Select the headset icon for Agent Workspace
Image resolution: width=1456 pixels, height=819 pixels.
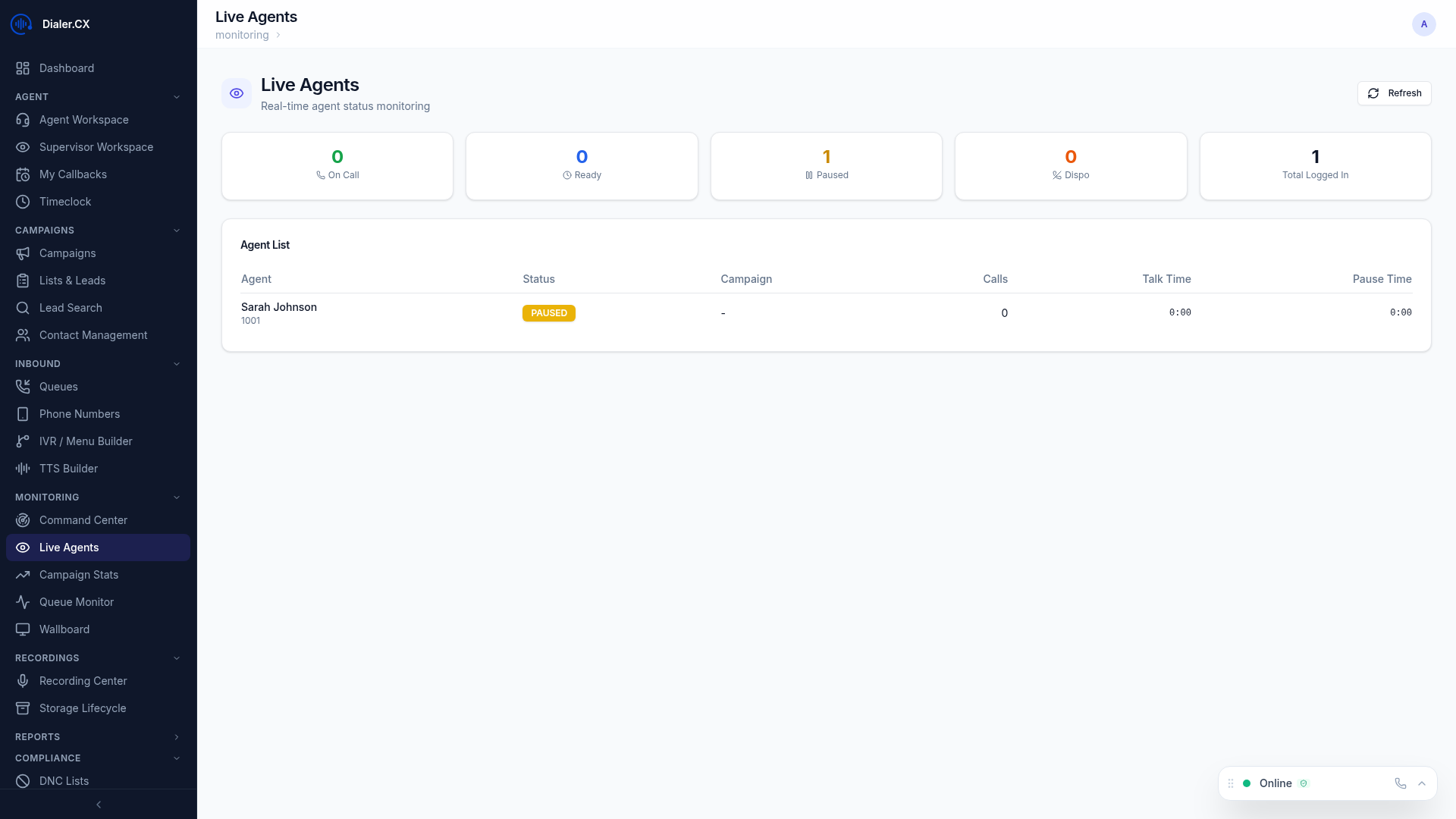click(23, 120)
